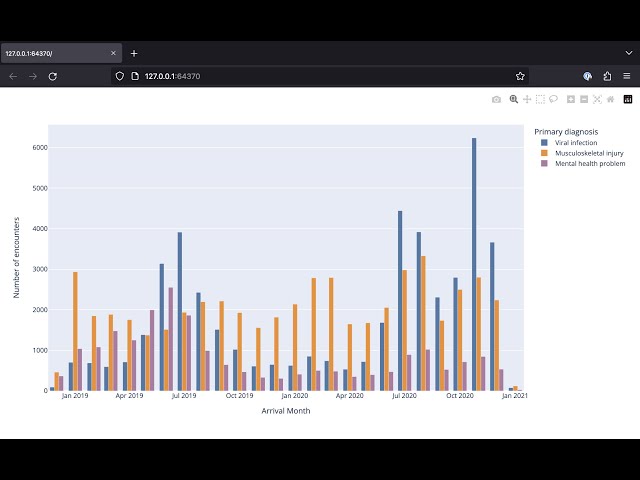Select the Zoom tool in modebar
640x480 pixels.
[x=514, y=99]
